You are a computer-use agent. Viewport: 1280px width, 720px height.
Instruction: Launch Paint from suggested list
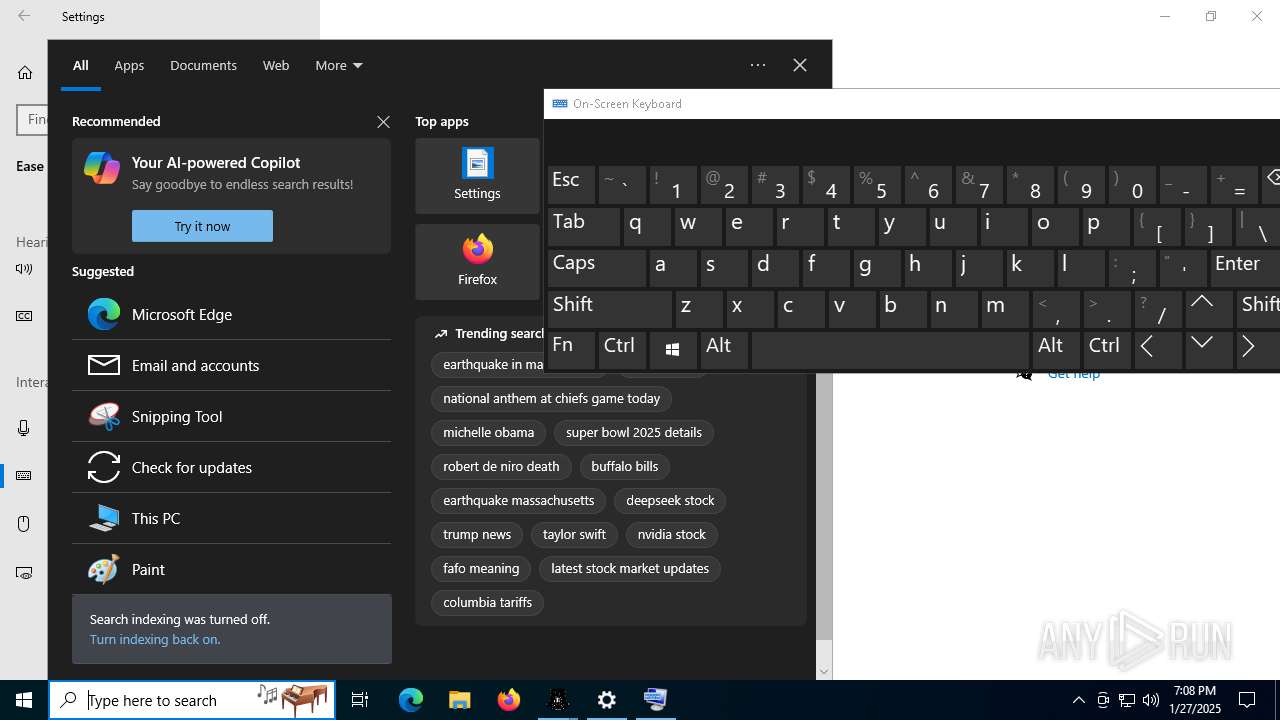pyautogui.click(x=231, y=569)
